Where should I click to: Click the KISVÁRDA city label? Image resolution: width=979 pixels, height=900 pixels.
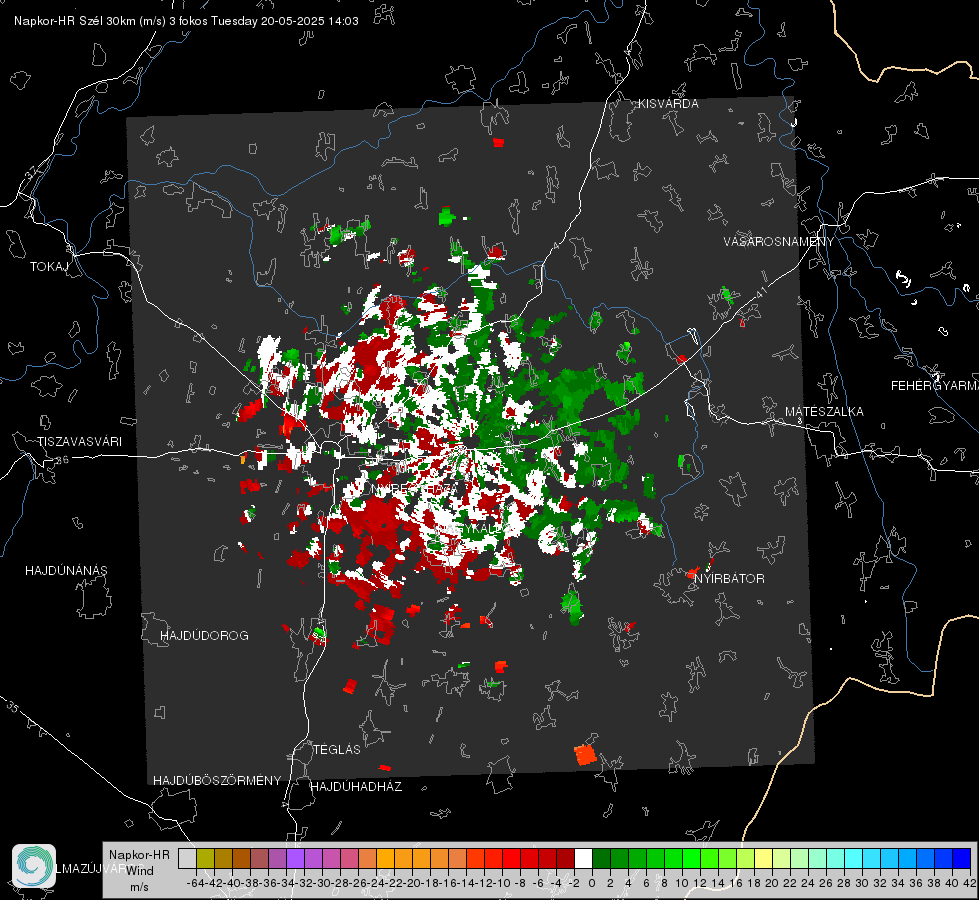click(668, 104)
